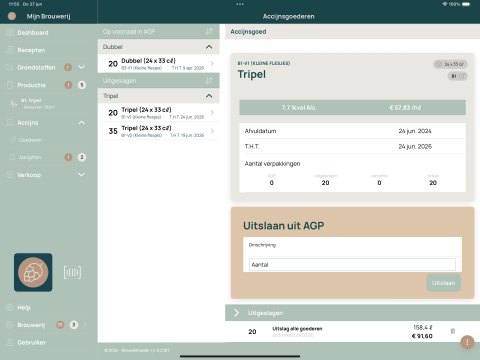Click the Productie orange alert badge
This screenshot has width=480, height=360.
[x=68, y=85]
